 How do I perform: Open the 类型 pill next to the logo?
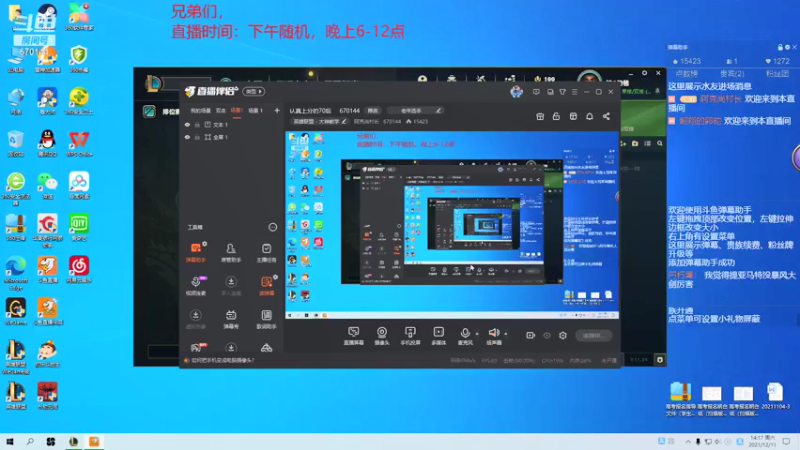[x=254, y=92]
